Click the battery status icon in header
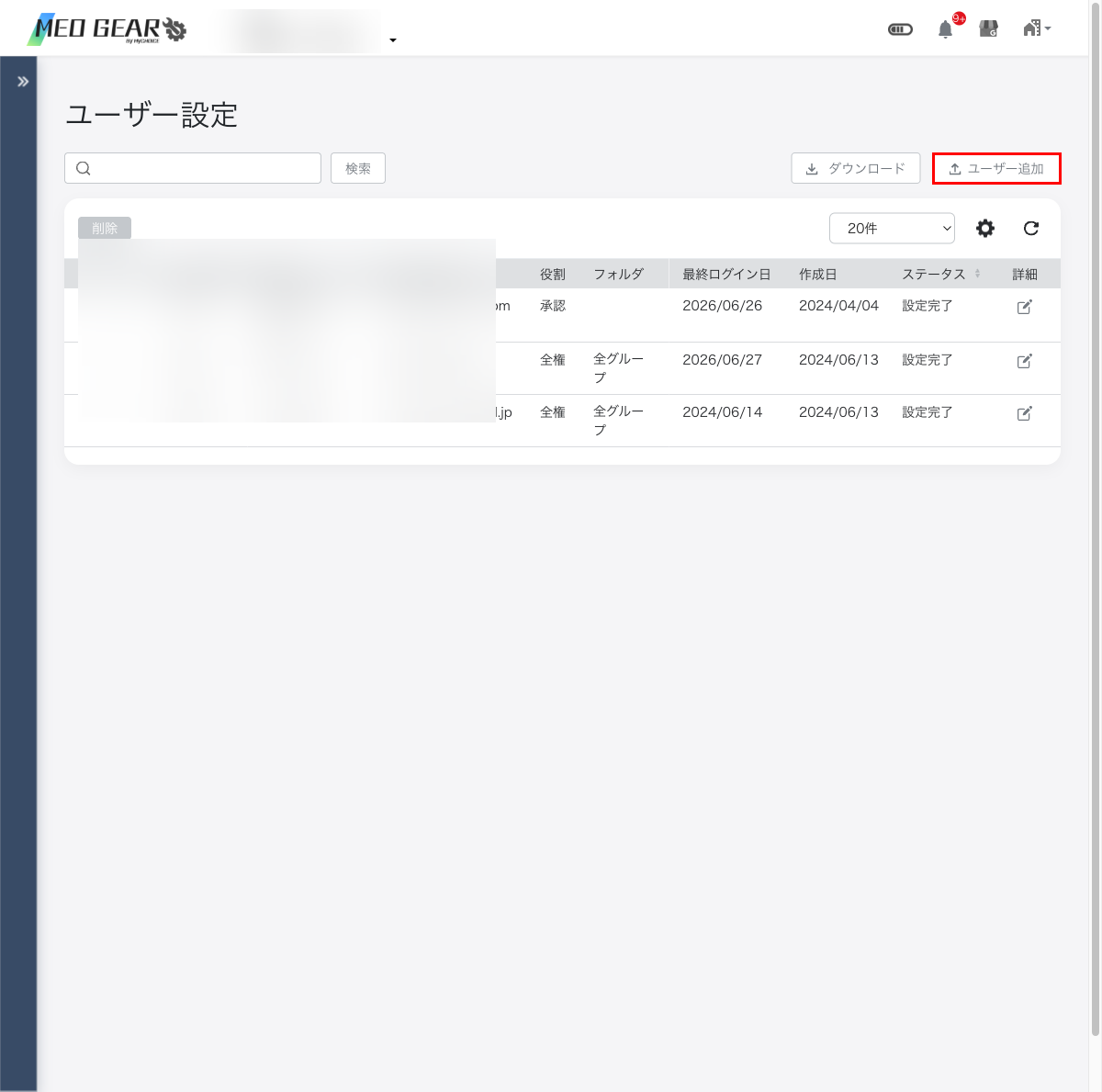The width and height of the screenshot is (1102, 1092). click(x=901, y=29)
